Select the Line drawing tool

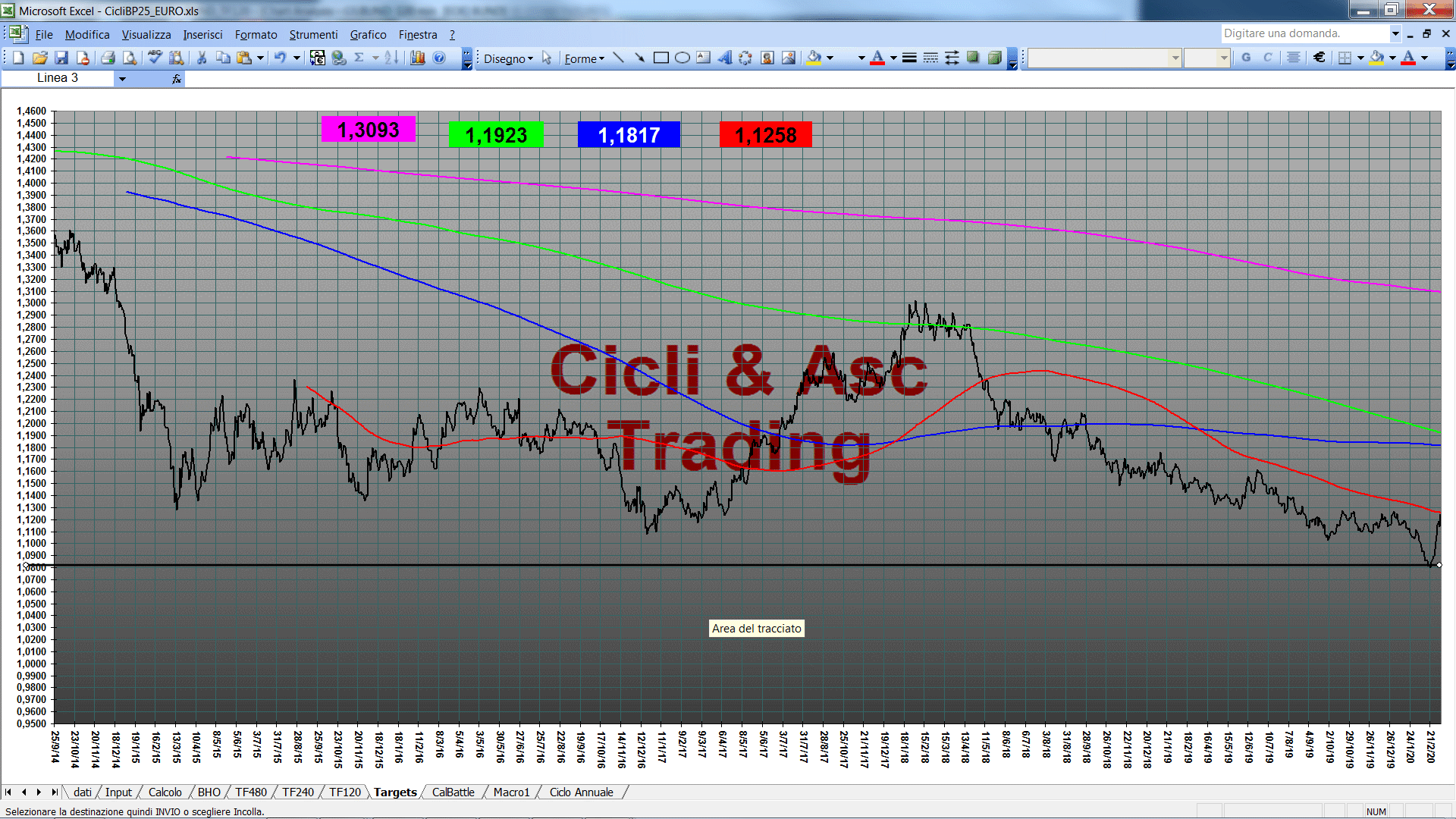[619, 58]
